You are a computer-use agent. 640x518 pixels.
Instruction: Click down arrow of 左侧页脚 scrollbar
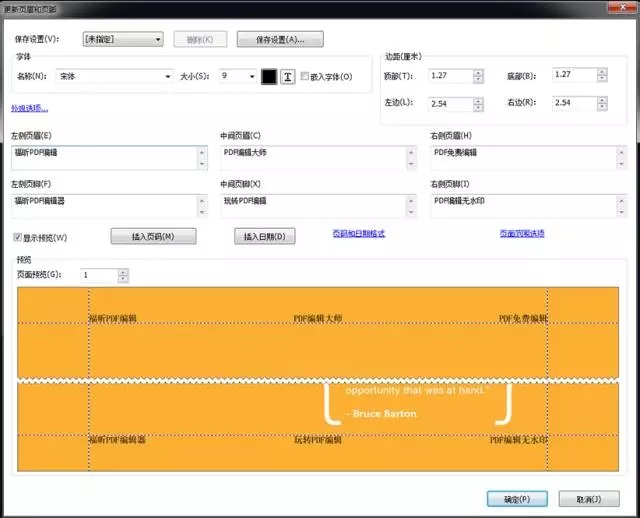(x=202, y=212)
